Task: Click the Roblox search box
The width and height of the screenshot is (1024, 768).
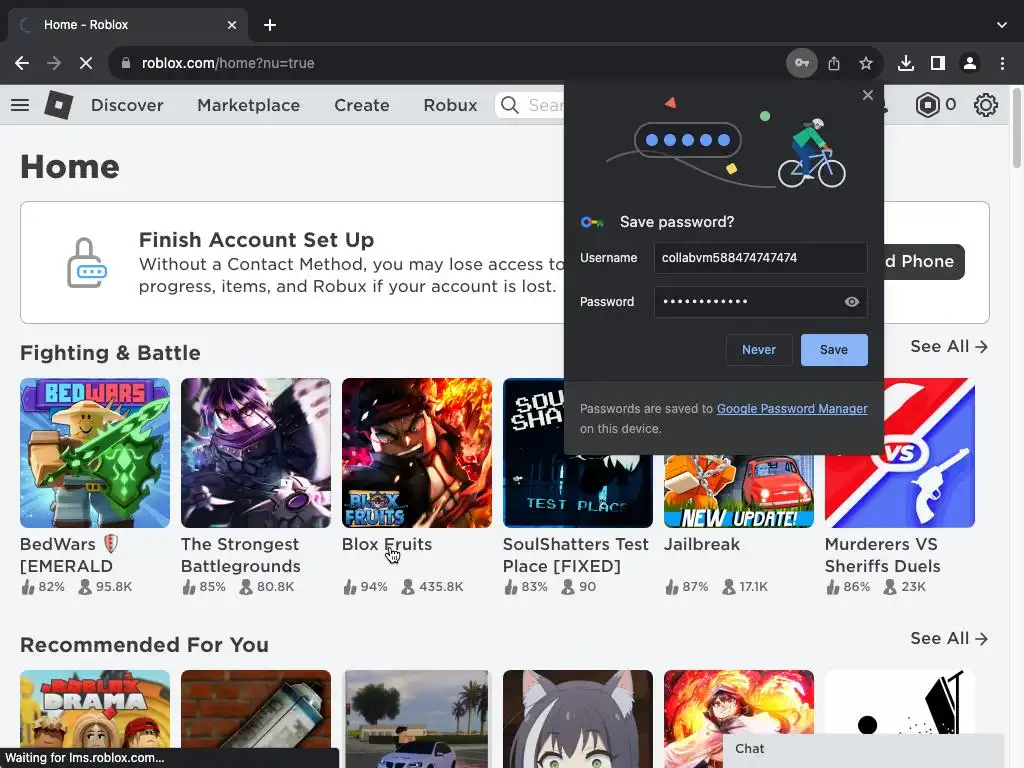Action: (530, 105)
